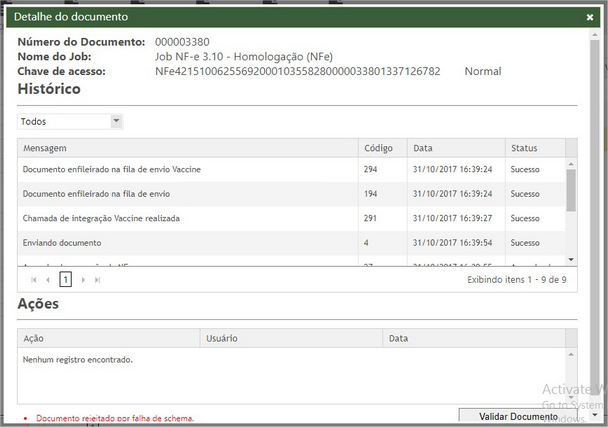Click the Histórico grid scrollbar thumb
Viewport: 608px width, 427px height.
[571, 190]
